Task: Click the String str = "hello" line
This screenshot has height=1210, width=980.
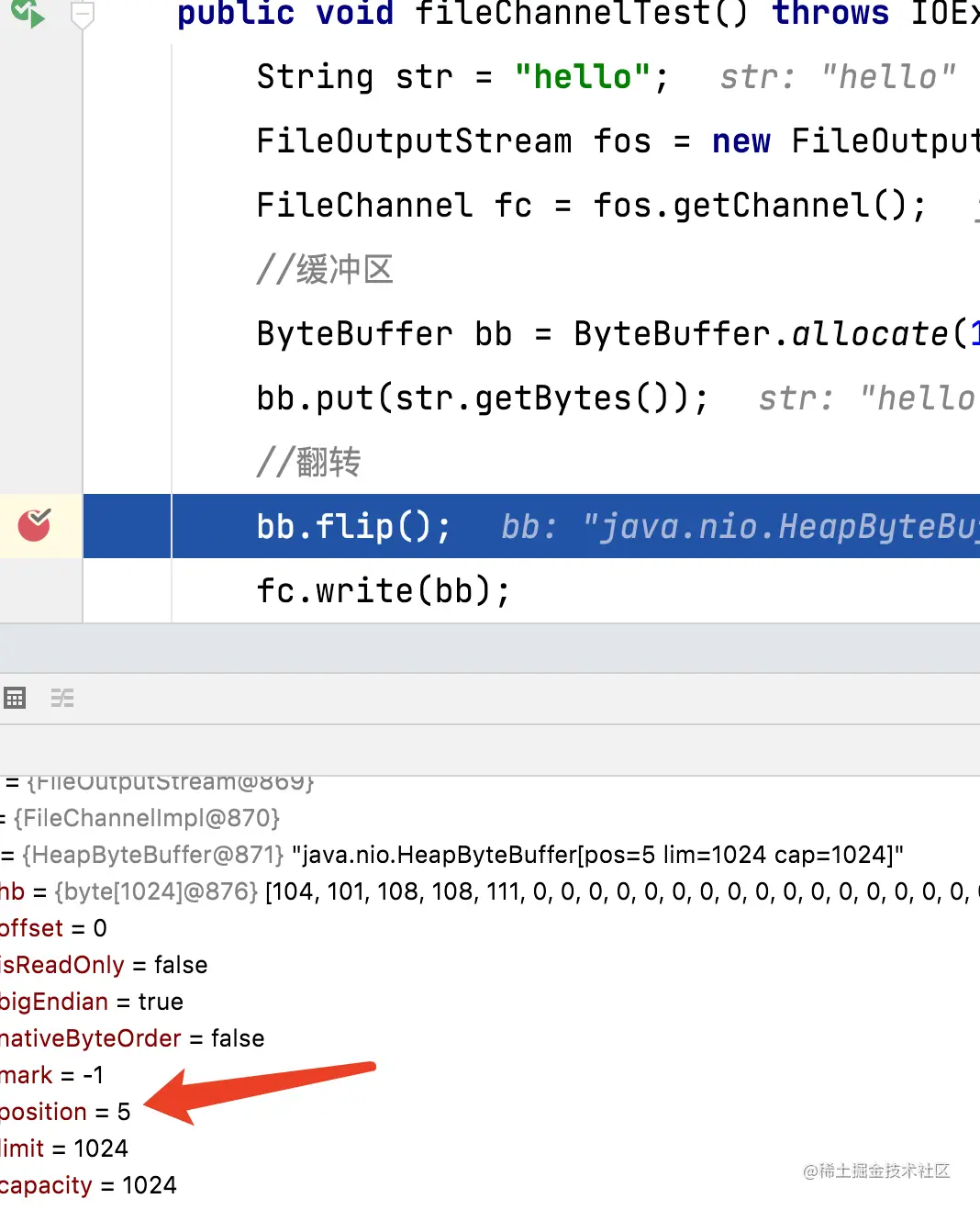Action: click(462, 76)
